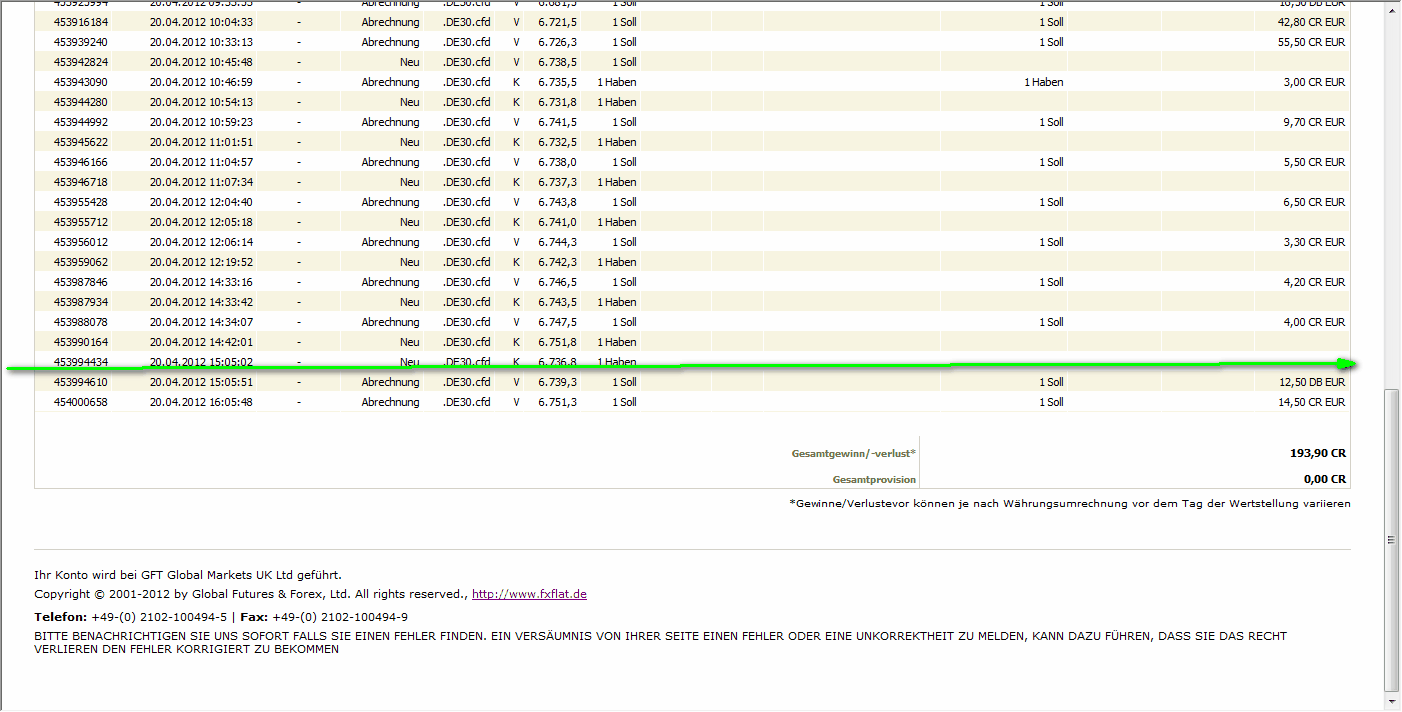Click the amount 3,00 CR EUR
Screen dimensions: 1402x712
1314,82
